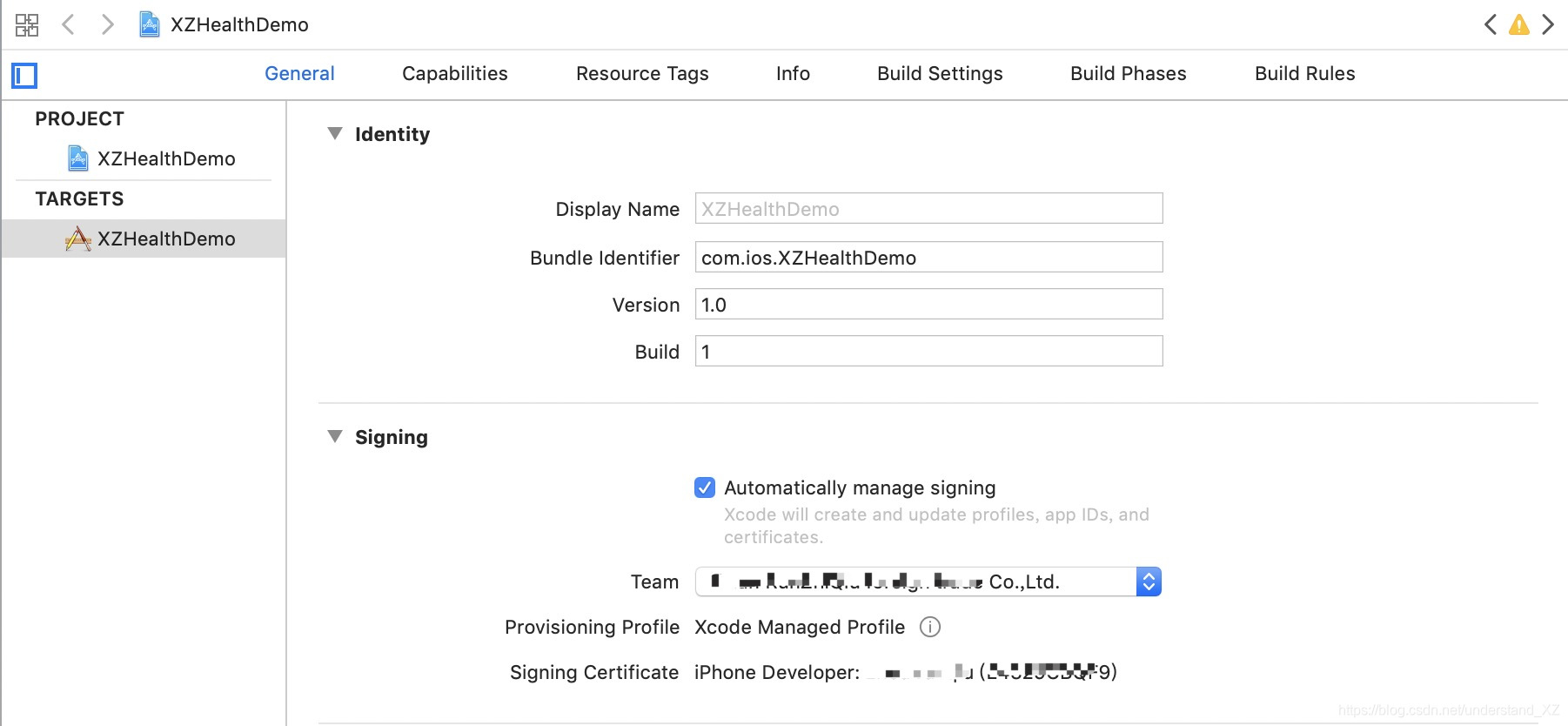Click the Build number field
Viewport: 1568px width, 726px height.
[928, 352]
